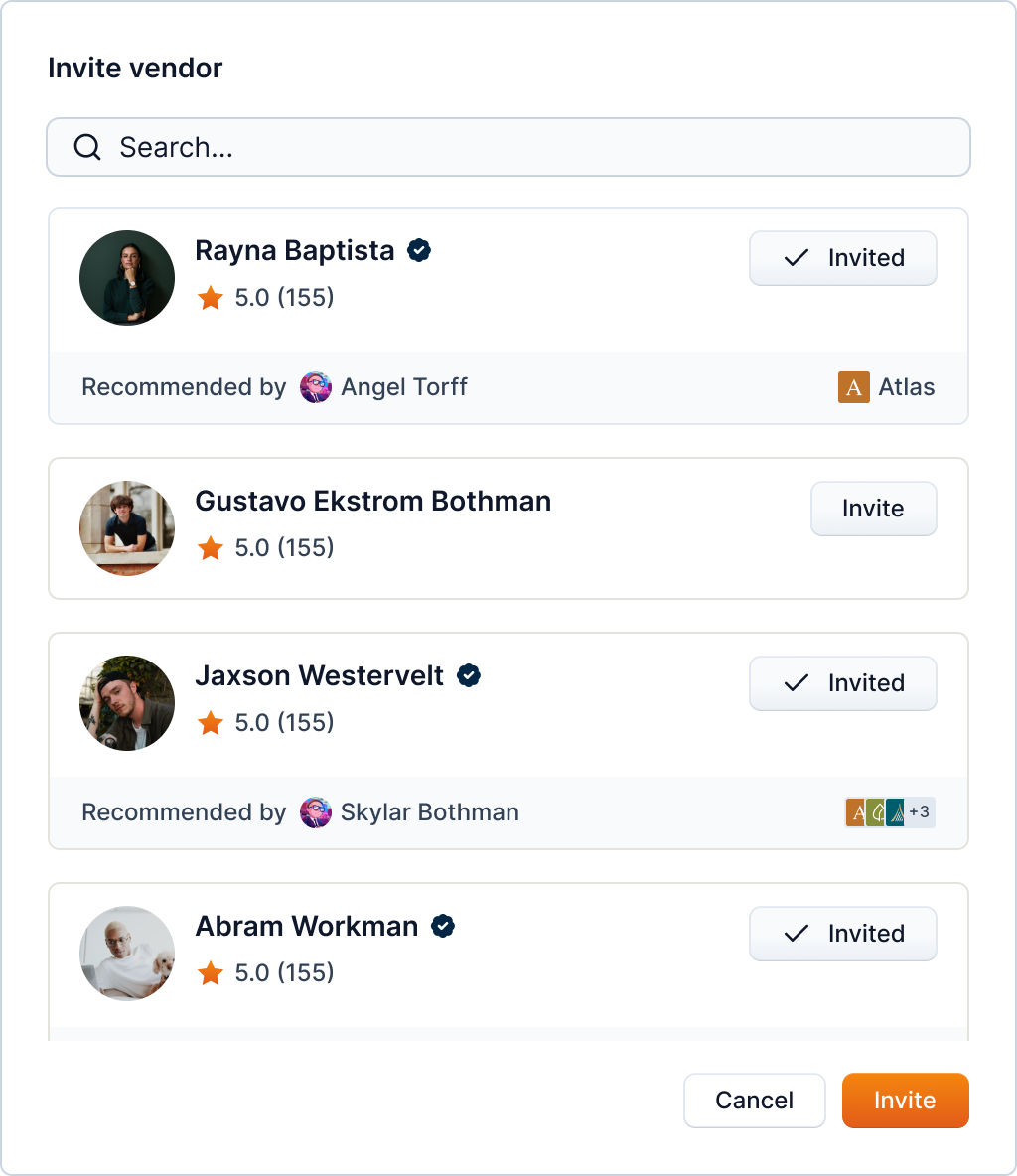The height and width of the screenshot is (1176, 1017).
Task: Click the star rating icon for Gustavo
Action: pos(211,548)
